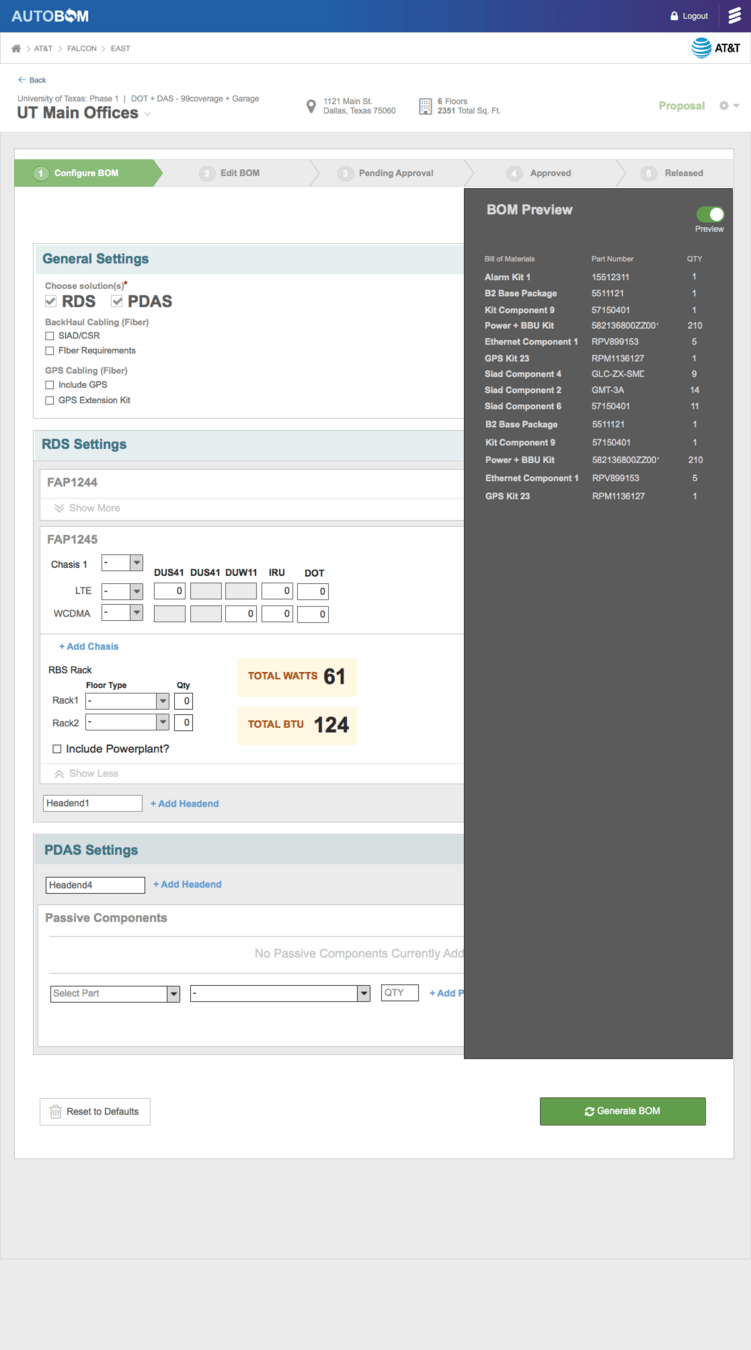This screenshot has height=1350, width=751.
Task: Open the Chasis 1 dropdown
Action: pyautogui.click(x=123, y=563)
